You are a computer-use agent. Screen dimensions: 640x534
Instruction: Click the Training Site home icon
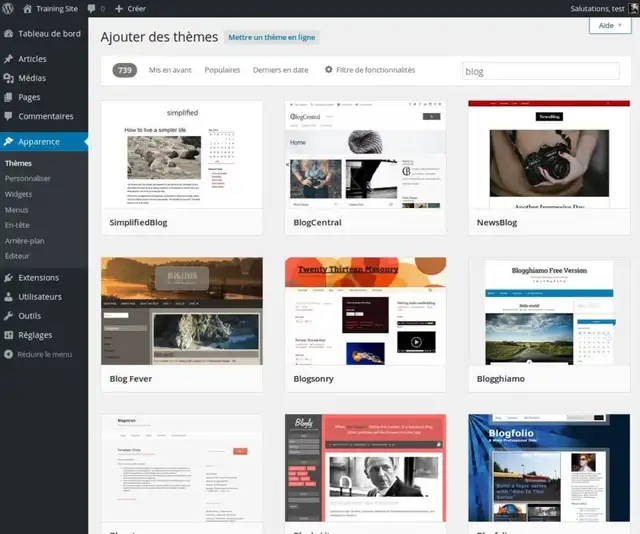27,9
